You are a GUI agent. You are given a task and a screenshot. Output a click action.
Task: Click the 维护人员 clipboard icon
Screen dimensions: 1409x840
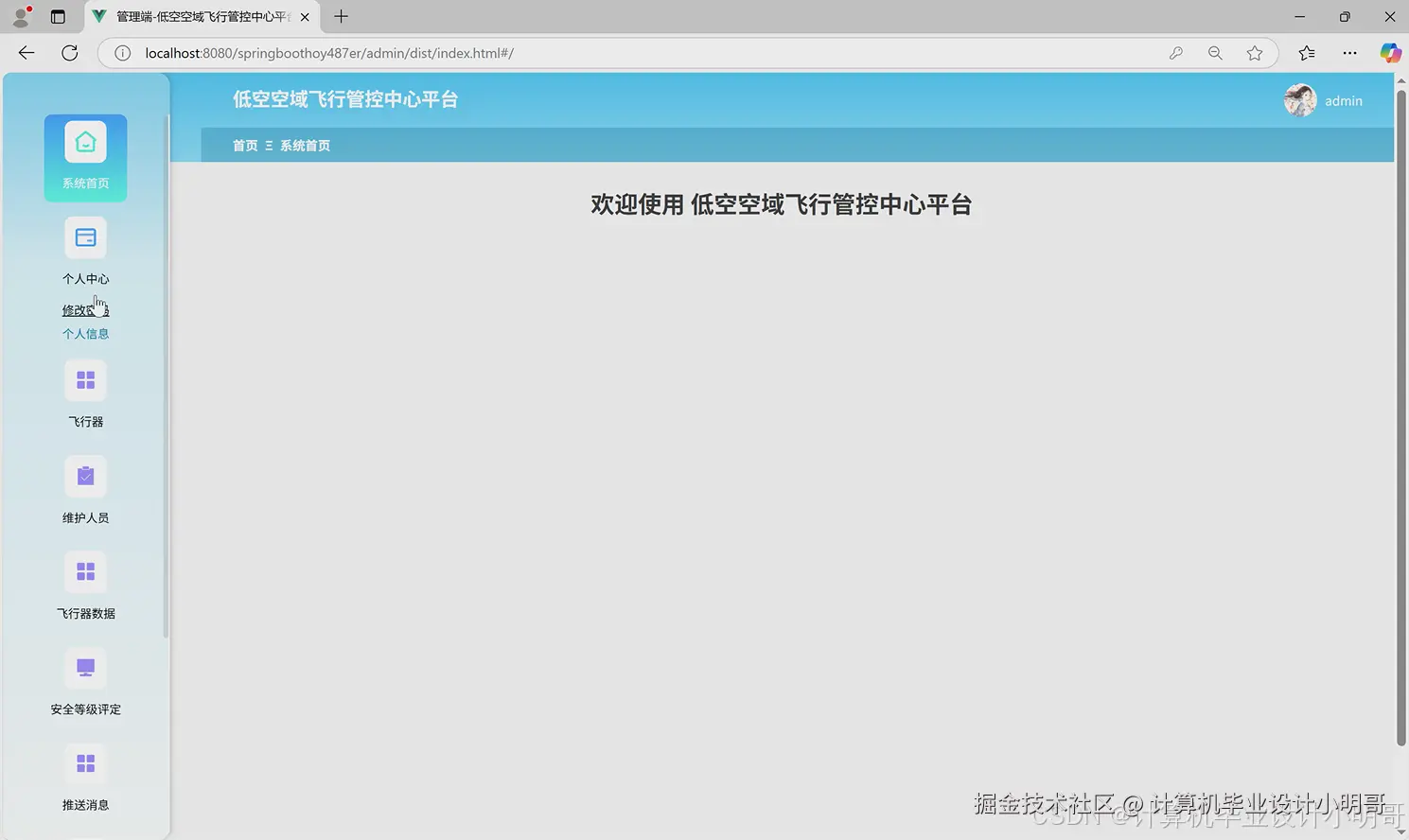click(x=85, y=476)
